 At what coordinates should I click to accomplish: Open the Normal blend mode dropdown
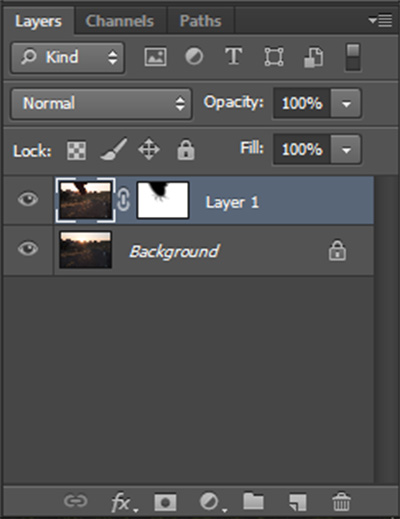(101, 103)
